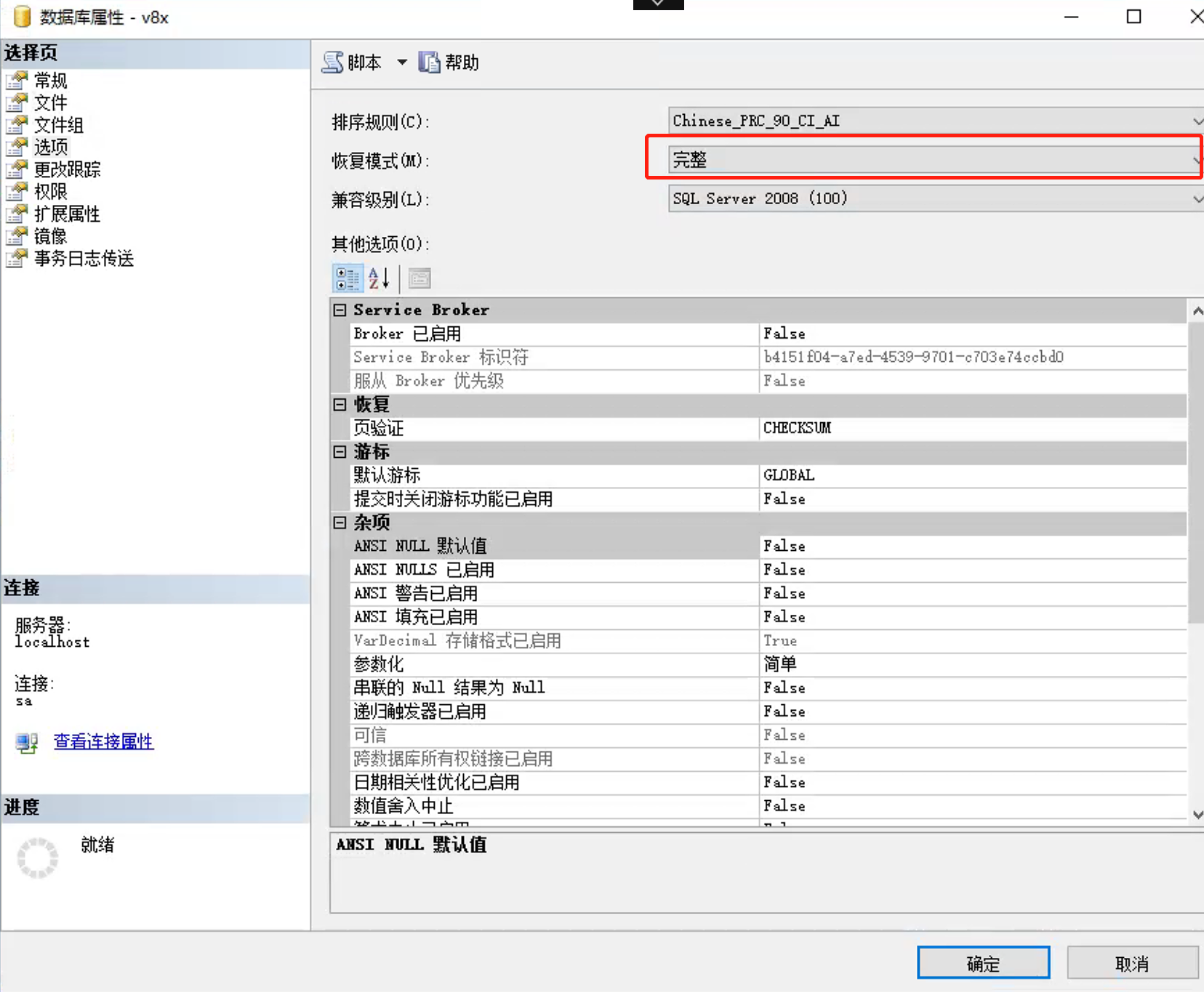
Task: Click the 服从 Broker 优先级 row
Action: (768, 381)
